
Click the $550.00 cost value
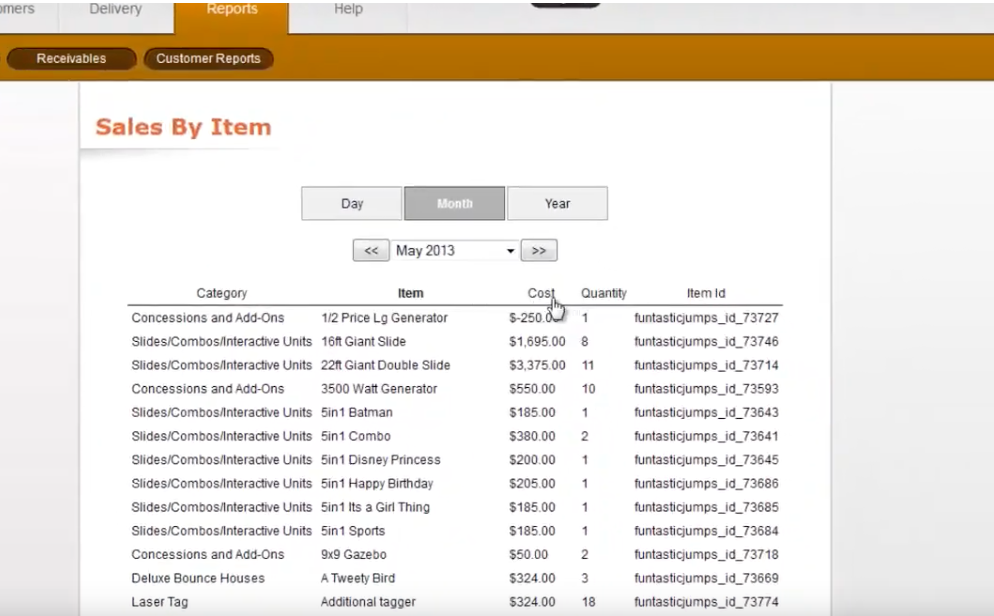click(532, 388)
